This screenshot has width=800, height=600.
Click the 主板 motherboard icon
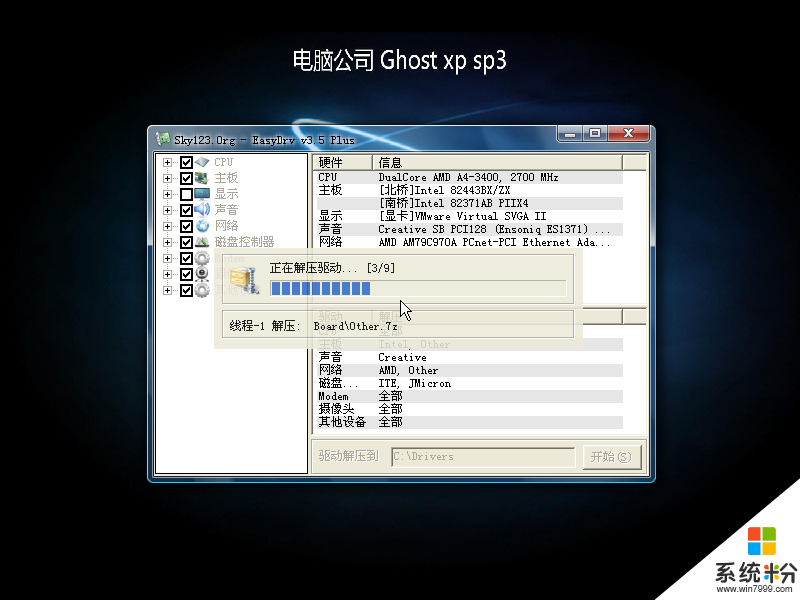click(202, 178)
